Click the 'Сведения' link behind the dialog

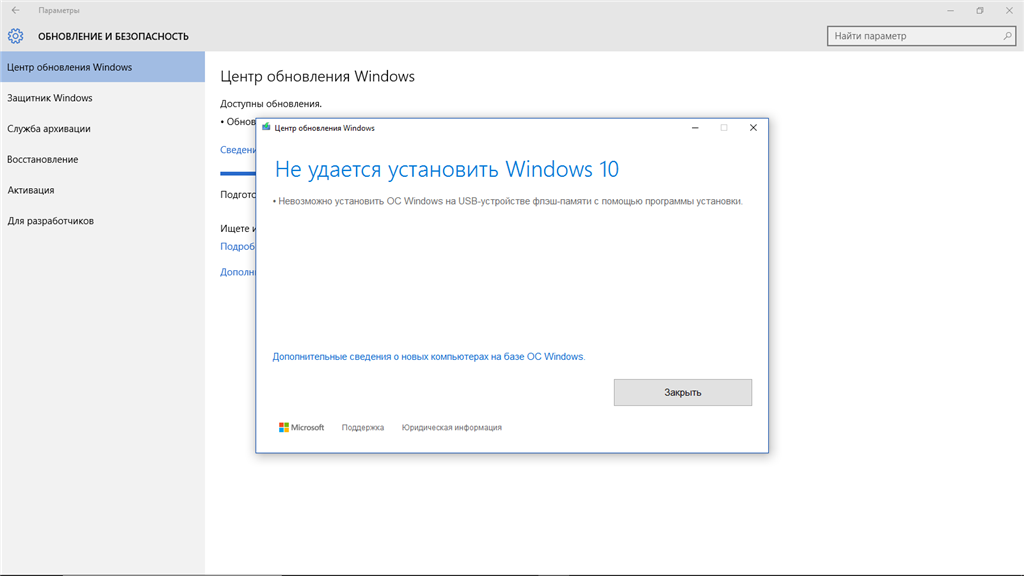(238, 150)
